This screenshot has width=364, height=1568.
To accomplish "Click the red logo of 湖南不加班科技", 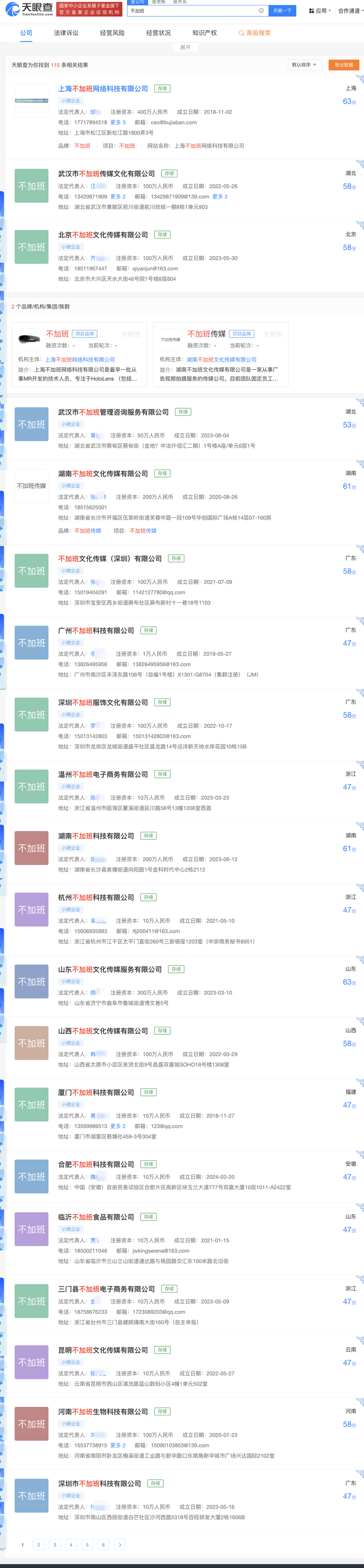I will [x=31, y=848].
